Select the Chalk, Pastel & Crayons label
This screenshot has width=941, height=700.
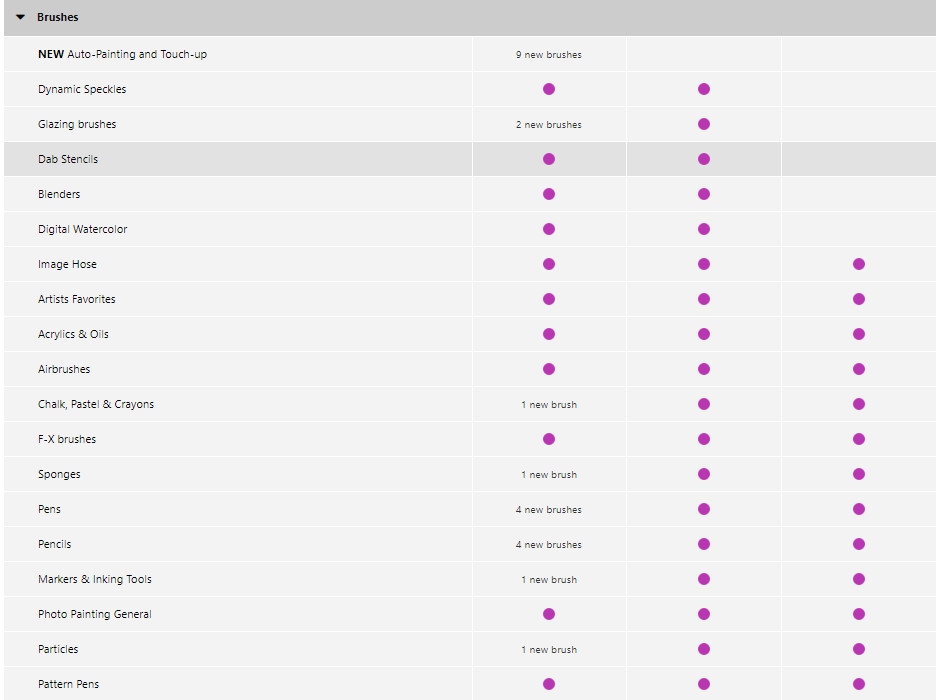click(96, 404)
